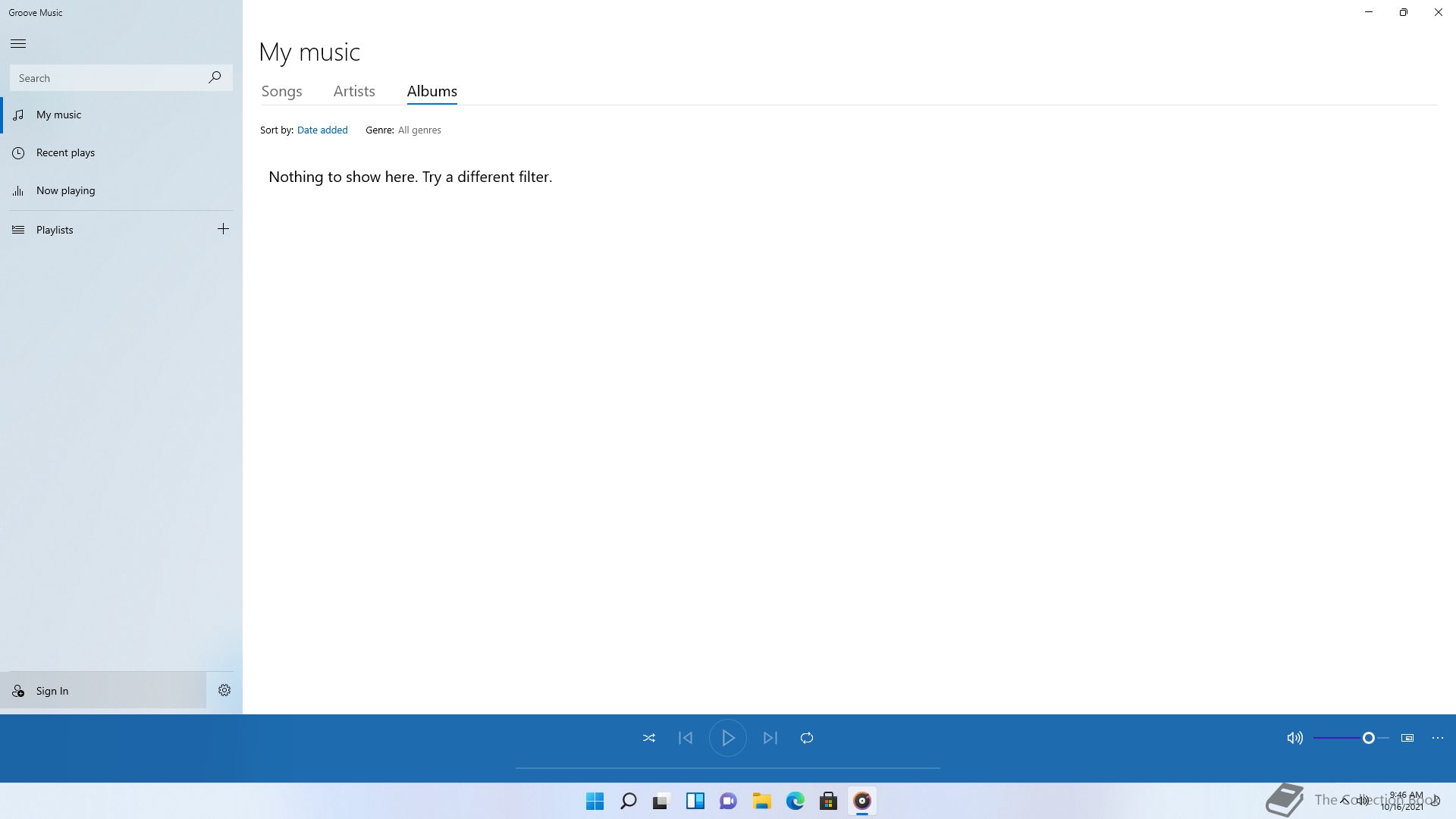The height and width of the screenshot is (819, 1456).
Task: Switch to the Songs tab
Action: tap(281, 91)
